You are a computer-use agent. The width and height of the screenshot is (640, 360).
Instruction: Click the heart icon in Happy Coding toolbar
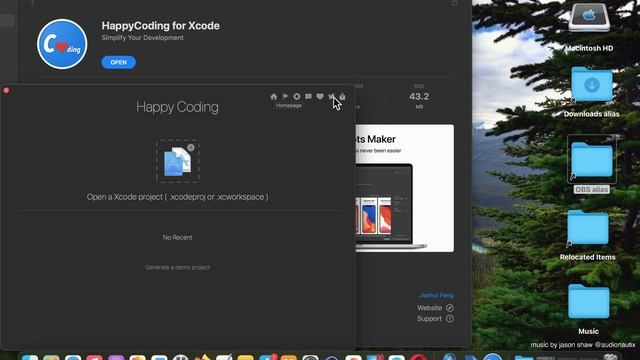click(320, 96)
